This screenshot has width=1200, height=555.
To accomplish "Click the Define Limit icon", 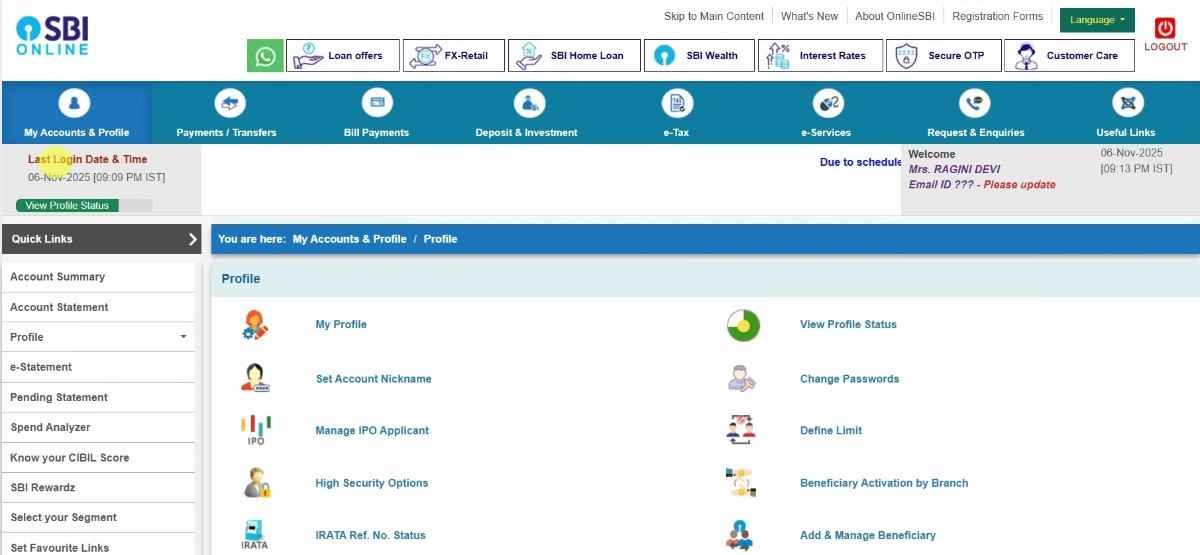I will [741, 430].
